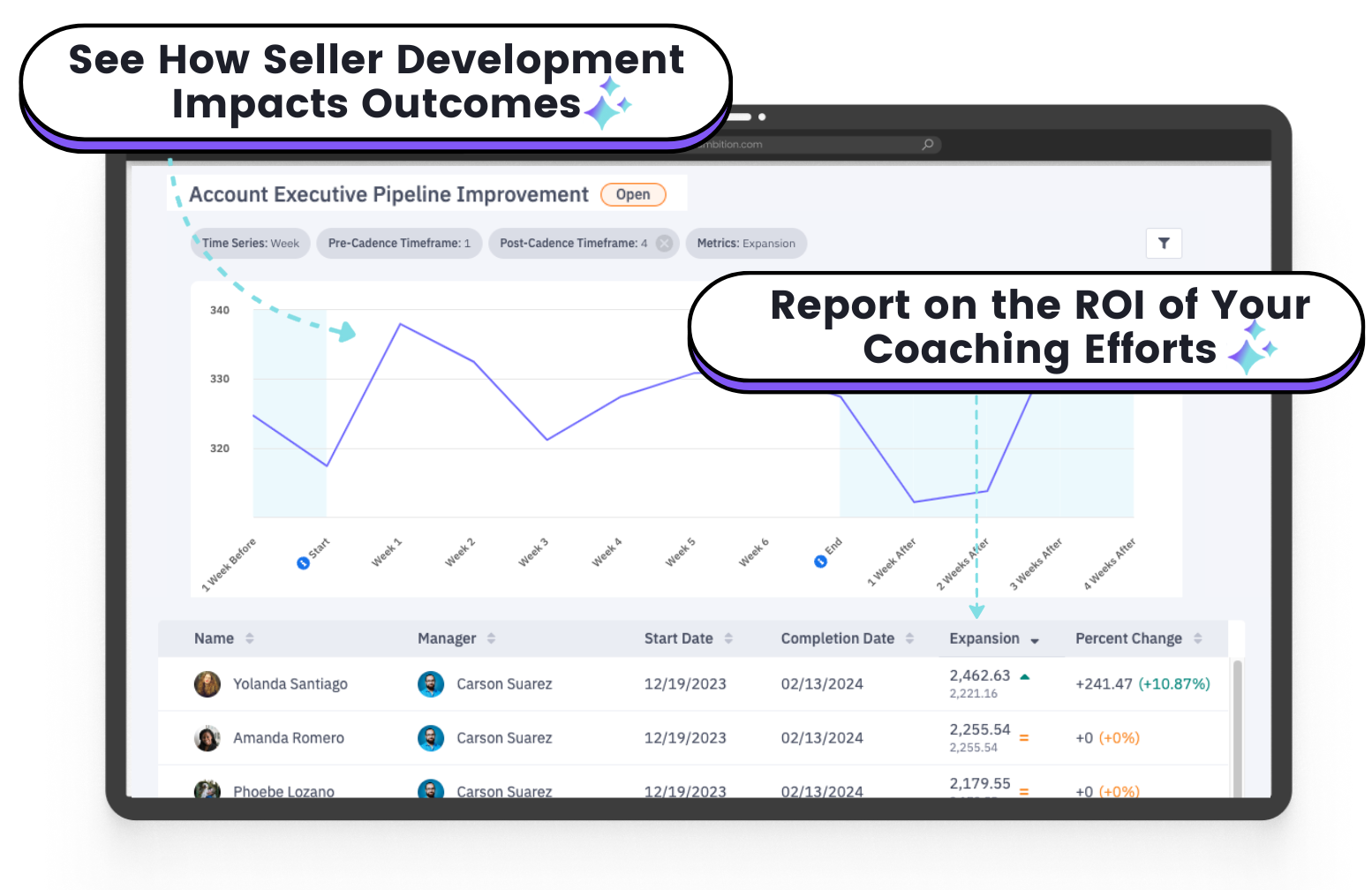Open Yolanda Santiago name link
Viewport: 1372px width, 890px height.
point(290,684)
